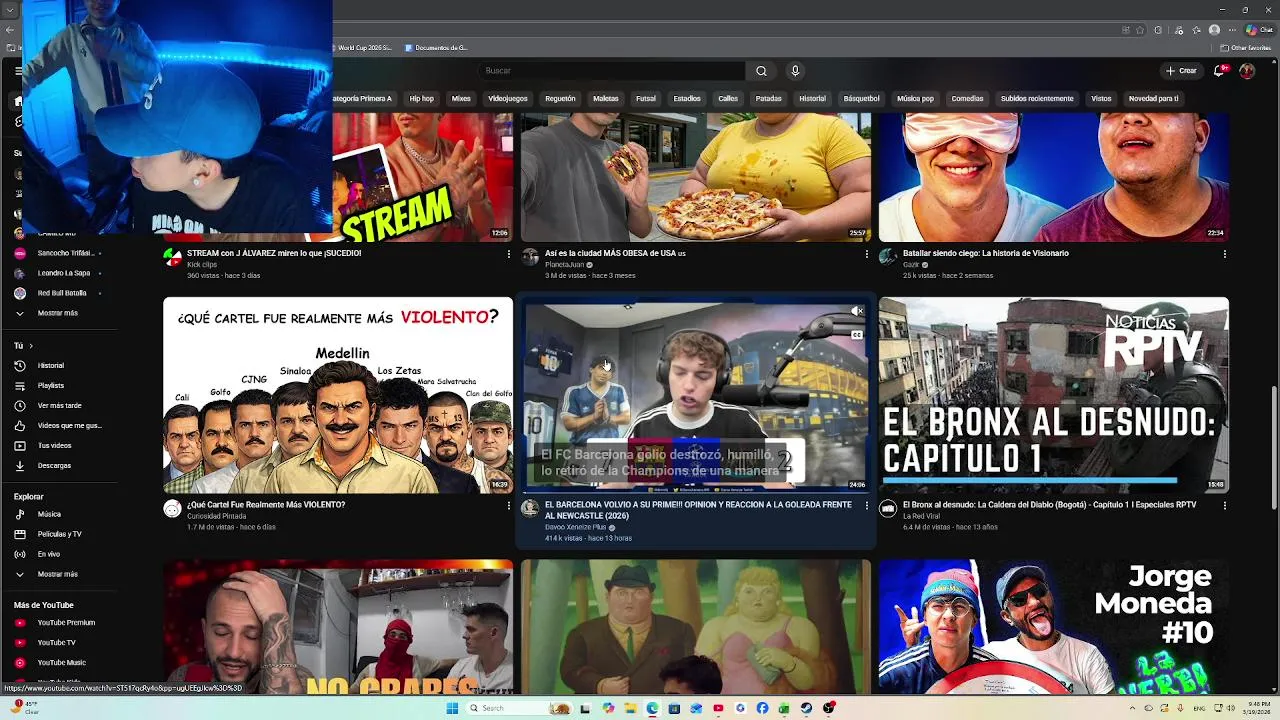
Task: Open PlanetaJuan channel name
Action: 565,265
